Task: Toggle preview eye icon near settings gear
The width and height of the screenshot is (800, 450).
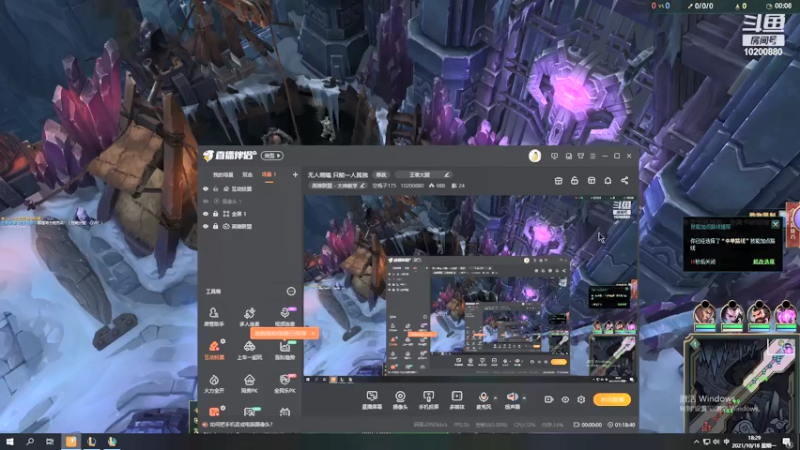Action: point(565,399)
